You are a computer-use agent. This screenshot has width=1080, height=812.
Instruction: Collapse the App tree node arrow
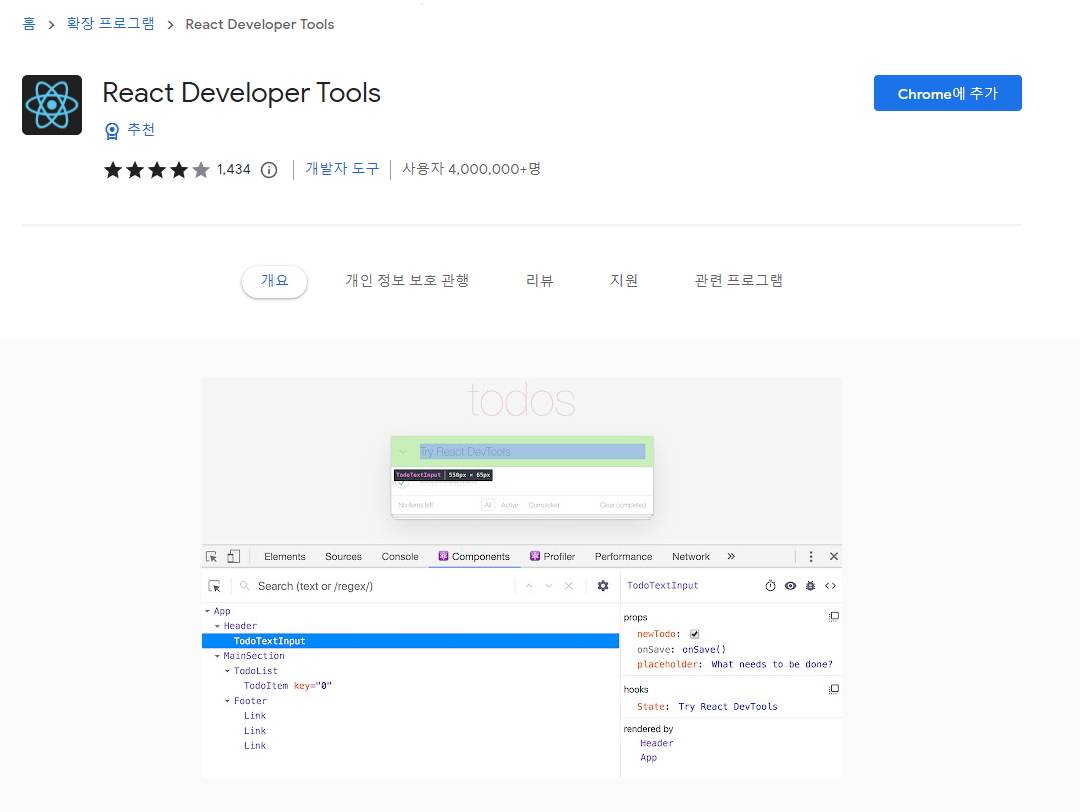(x=207, y=612)
